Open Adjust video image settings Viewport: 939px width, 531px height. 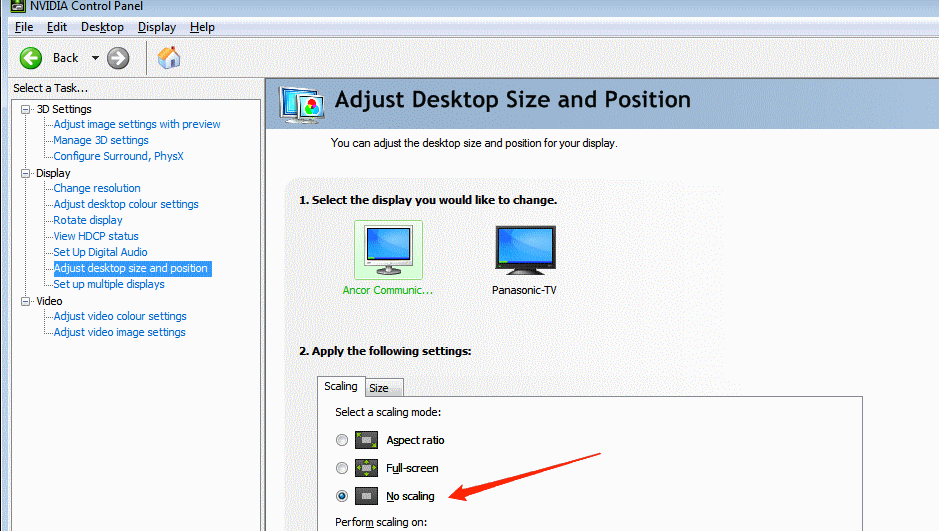(120, 332)
